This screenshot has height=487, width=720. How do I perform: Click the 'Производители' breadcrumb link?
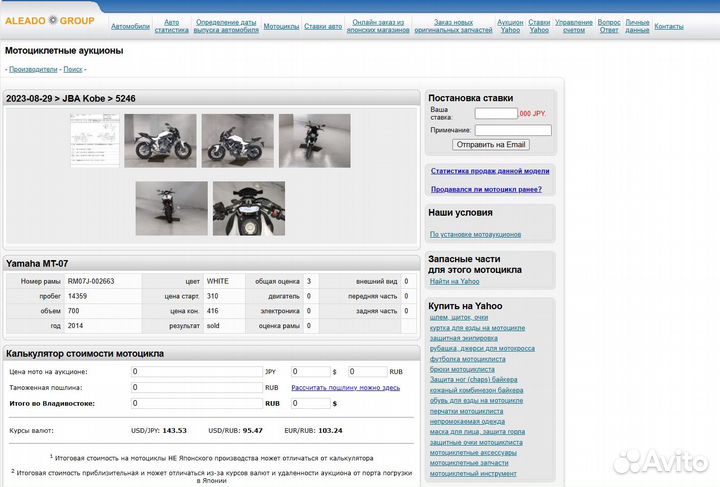33,69
